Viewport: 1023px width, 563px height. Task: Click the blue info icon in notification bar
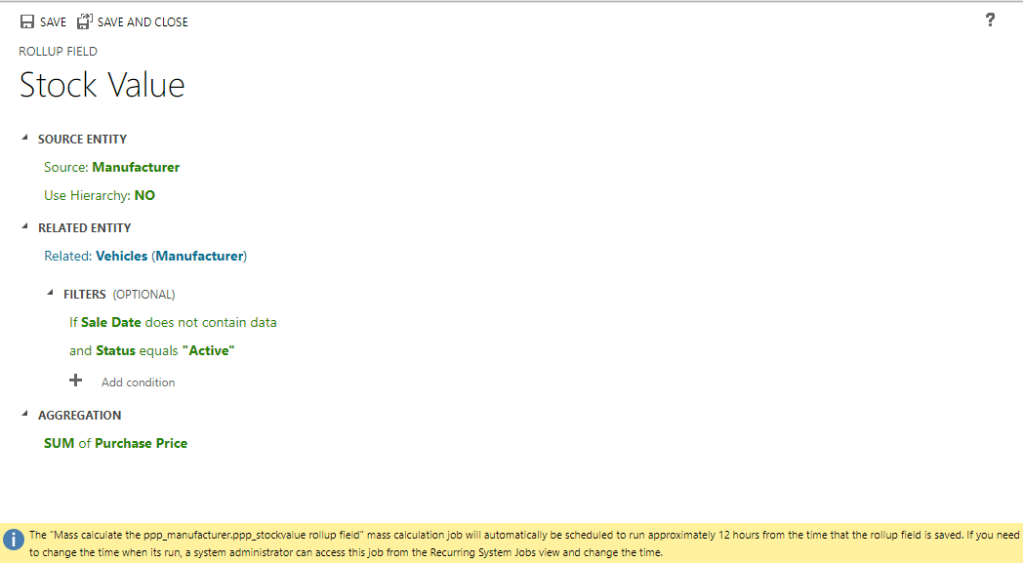coord(13,541)
